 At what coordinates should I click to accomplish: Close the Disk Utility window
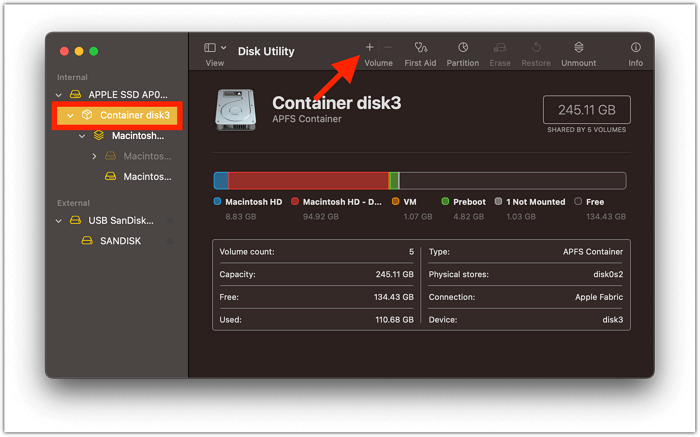pos(64,51)
